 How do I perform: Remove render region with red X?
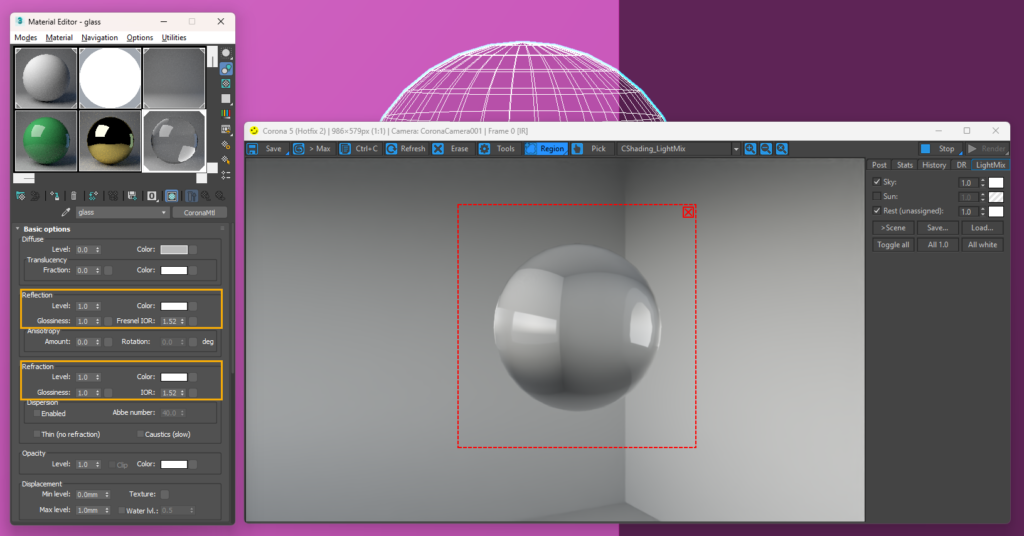(x=688, y=212)
